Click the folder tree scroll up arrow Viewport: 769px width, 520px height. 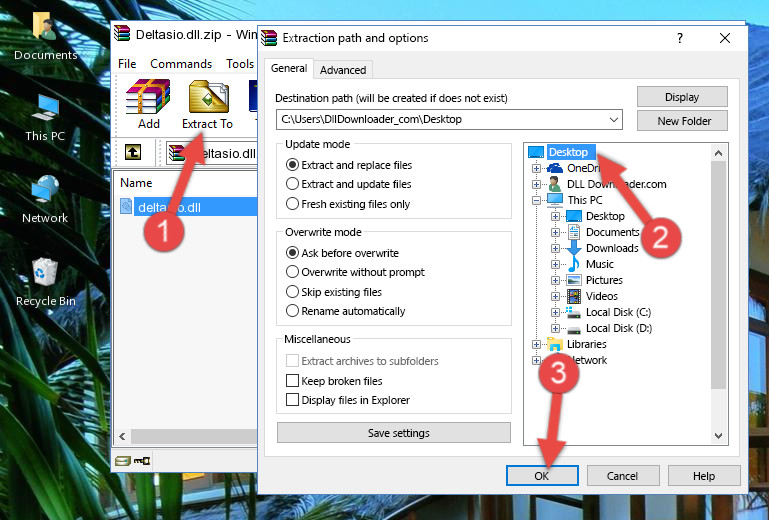pos(718,153)
